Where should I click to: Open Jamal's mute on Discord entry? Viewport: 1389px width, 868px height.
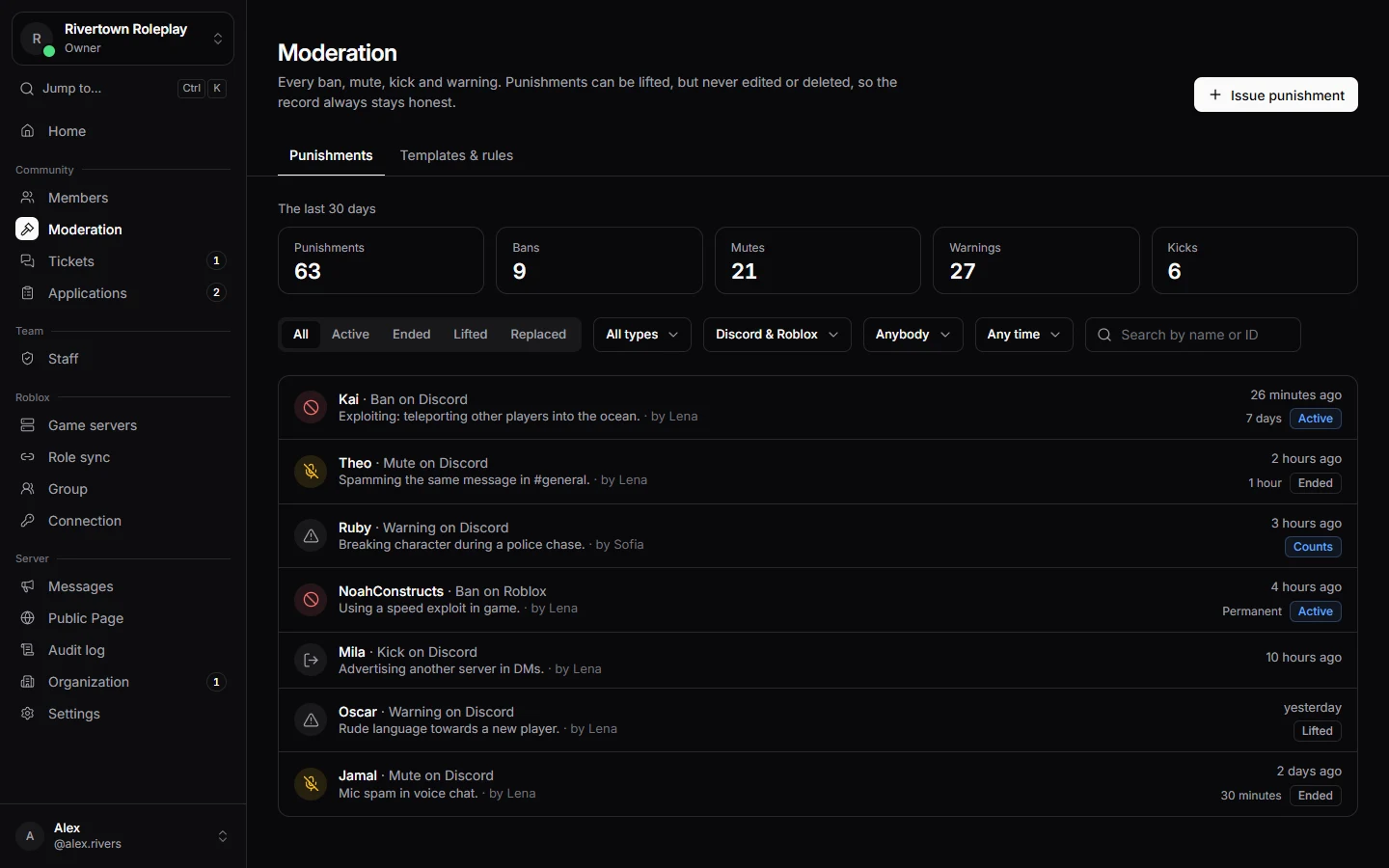coord(818,784)
